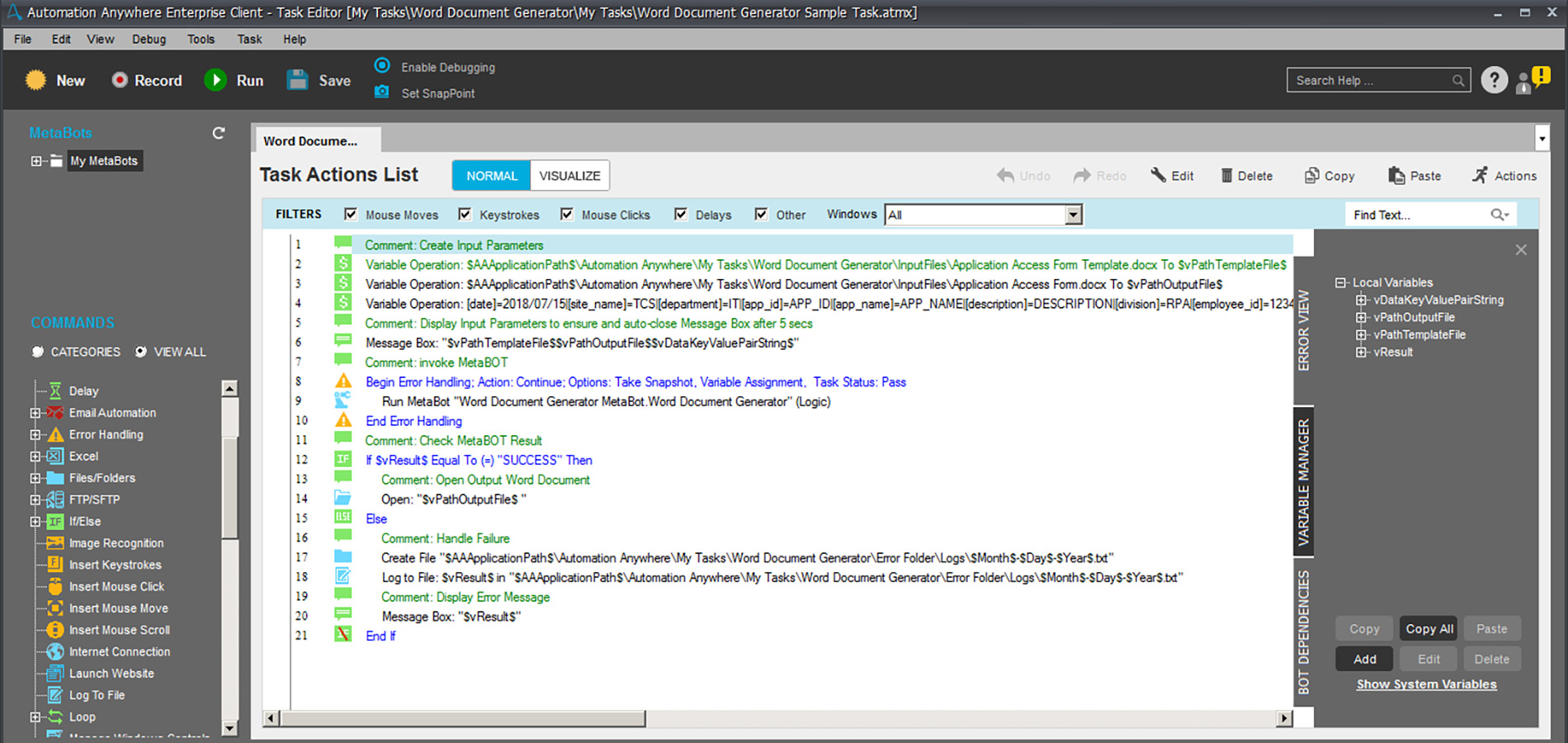Select the CATEGORIES radio button
Screen dimensions: 1568x743
tap(38, 352)
